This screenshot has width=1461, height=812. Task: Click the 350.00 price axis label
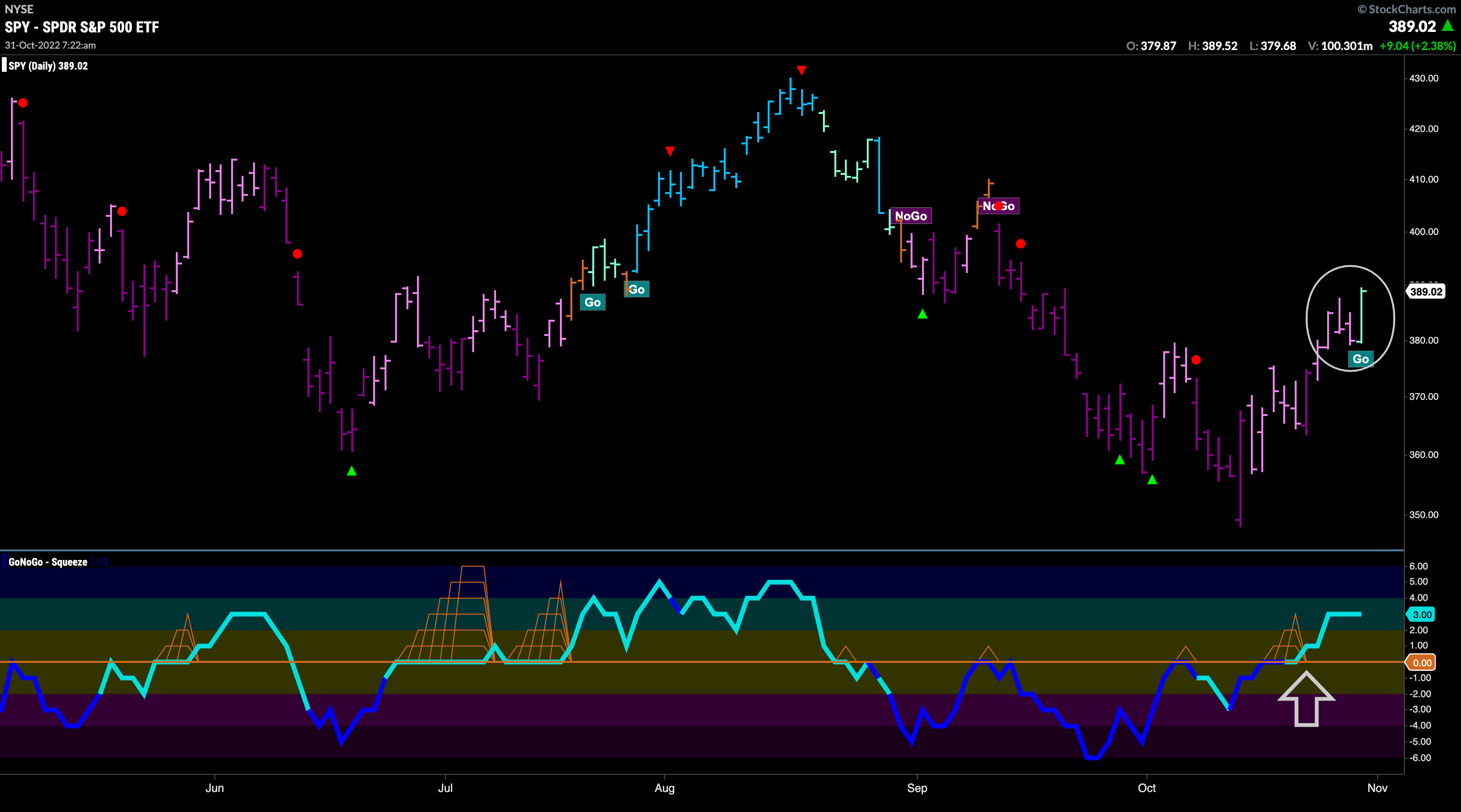[1423, 515]
